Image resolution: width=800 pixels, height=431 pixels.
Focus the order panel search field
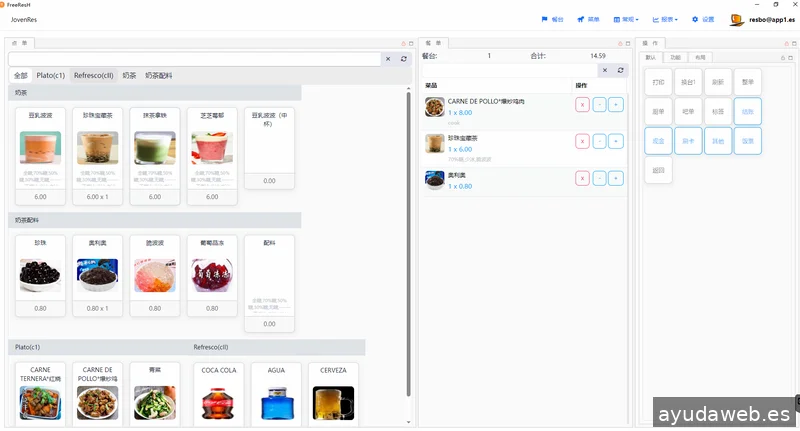tap(510, 70)
